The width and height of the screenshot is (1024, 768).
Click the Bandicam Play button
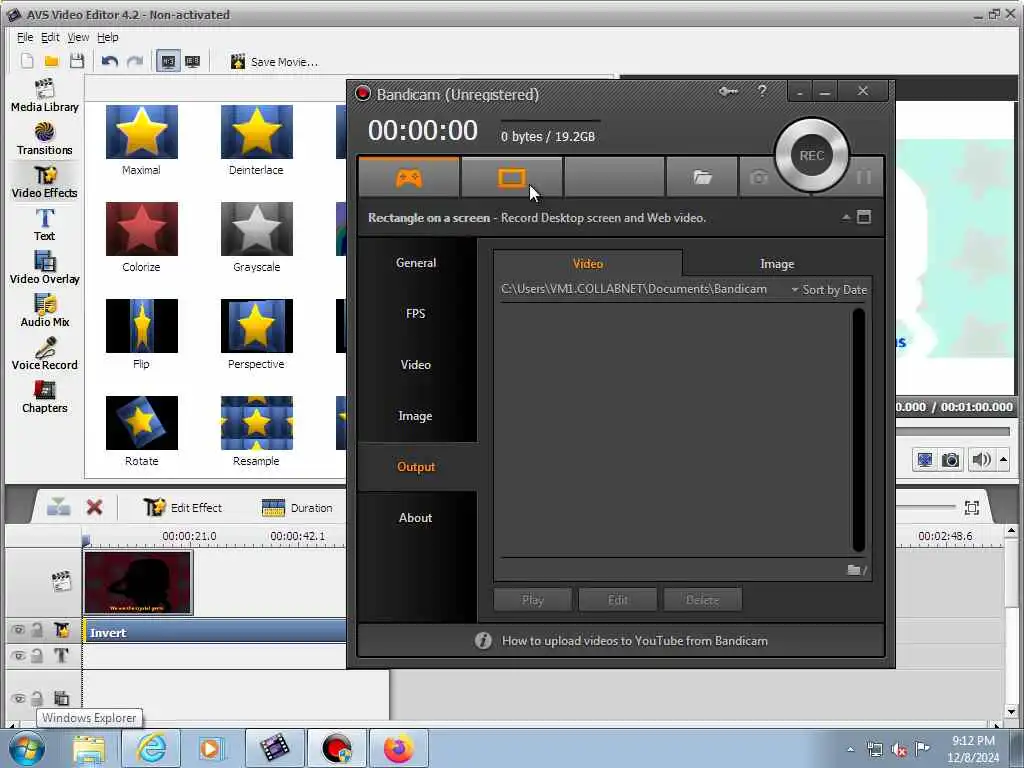click(x=533, y=600)
